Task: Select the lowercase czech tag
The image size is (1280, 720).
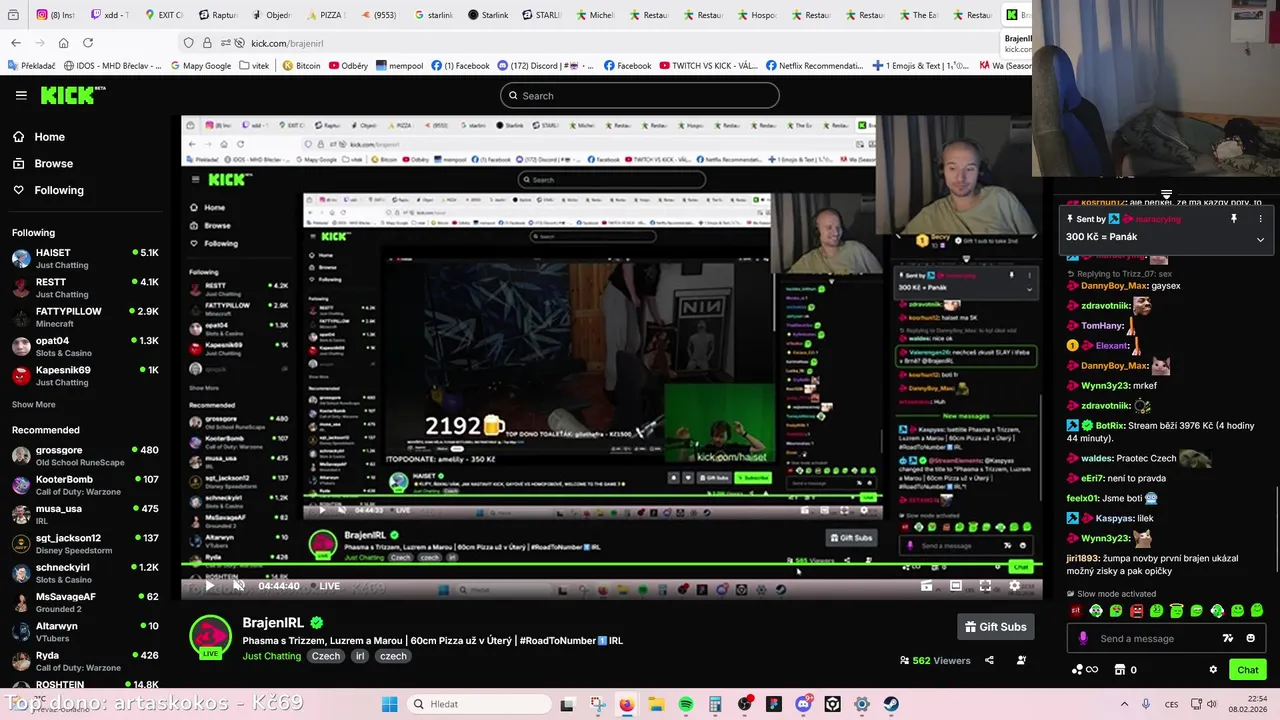Action: [x=393, y=656]
